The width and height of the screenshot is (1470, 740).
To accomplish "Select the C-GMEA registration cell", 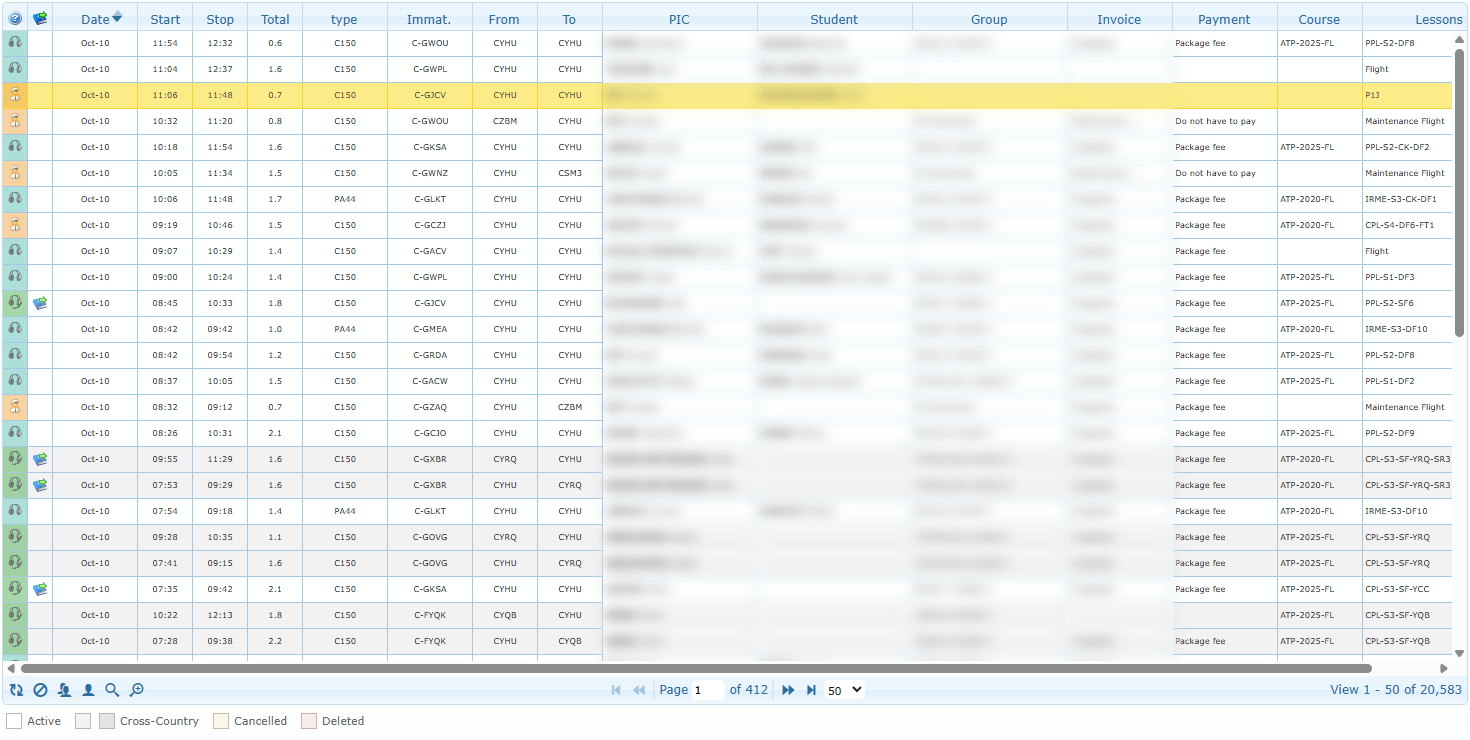I will tap(430, 329).
